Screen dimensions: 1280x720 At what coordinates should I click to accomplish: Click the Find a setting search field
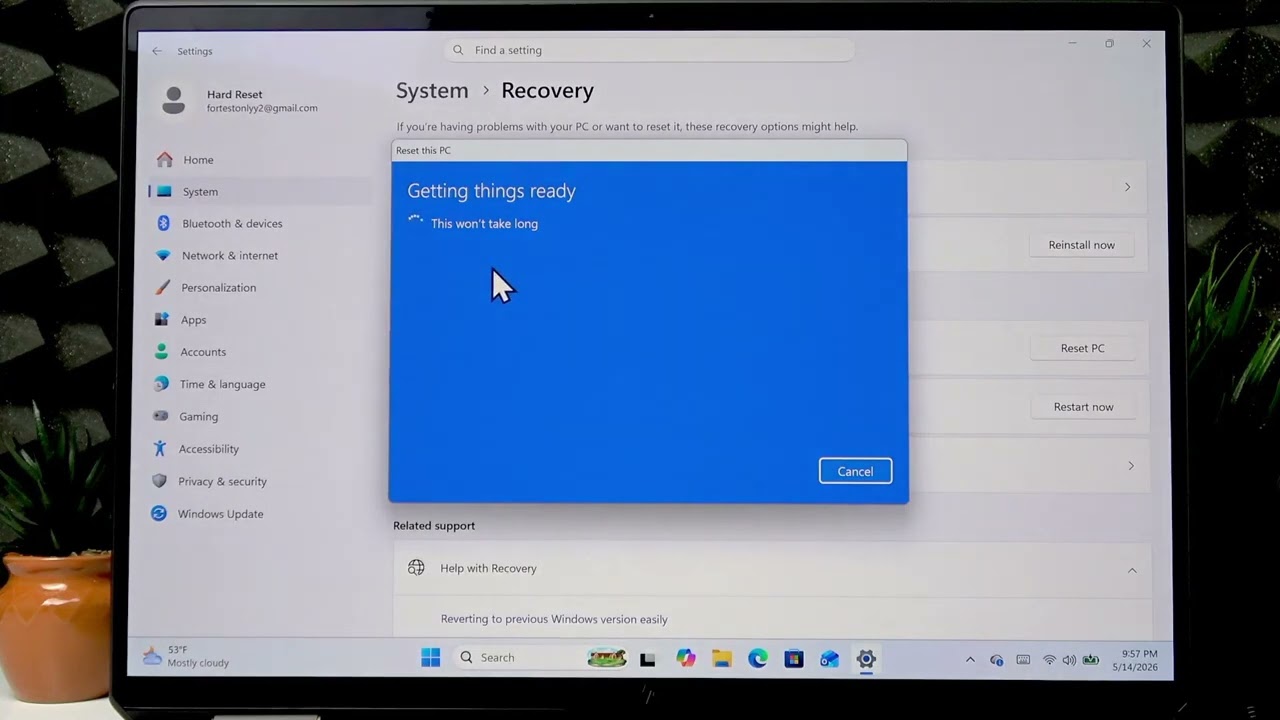click(x=650, y=50)
